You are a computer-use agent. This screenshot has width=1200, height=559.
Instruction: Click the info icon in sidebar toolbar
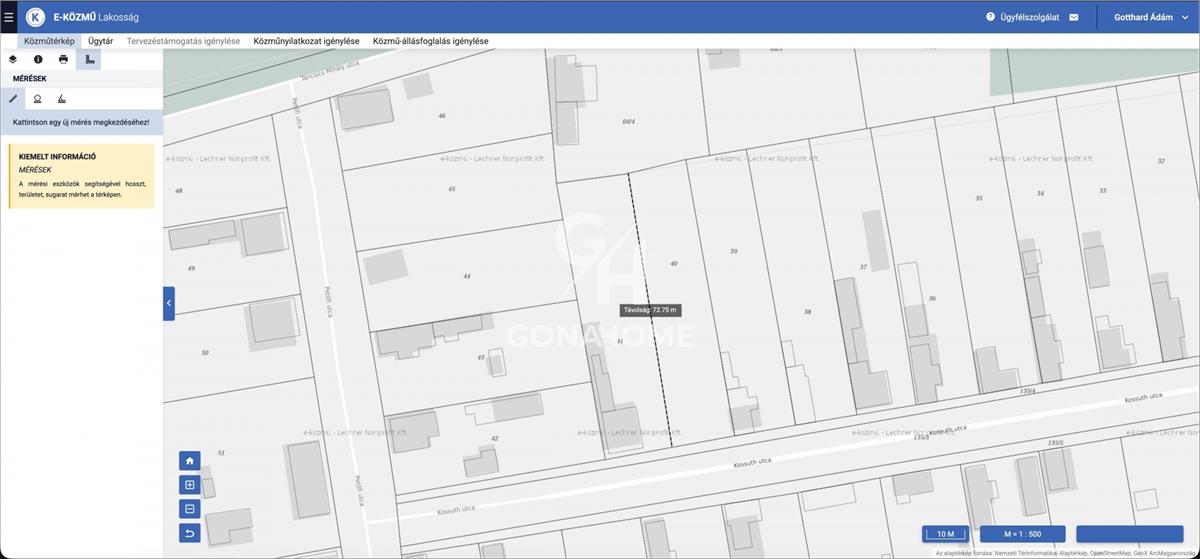[x=38, y=60]
